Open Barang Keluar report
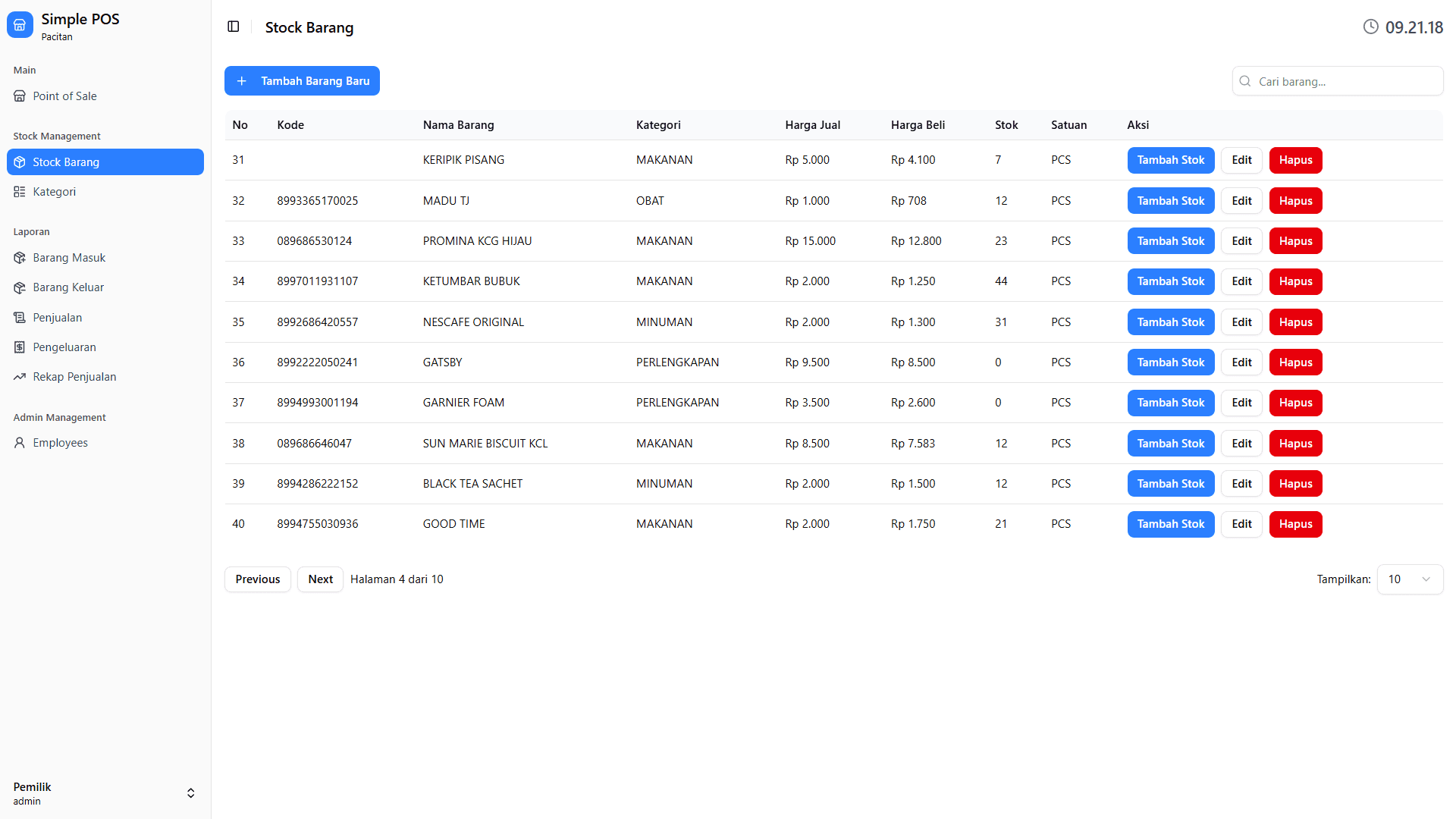Screen dimensions: 1456x819 coord(68,287)
